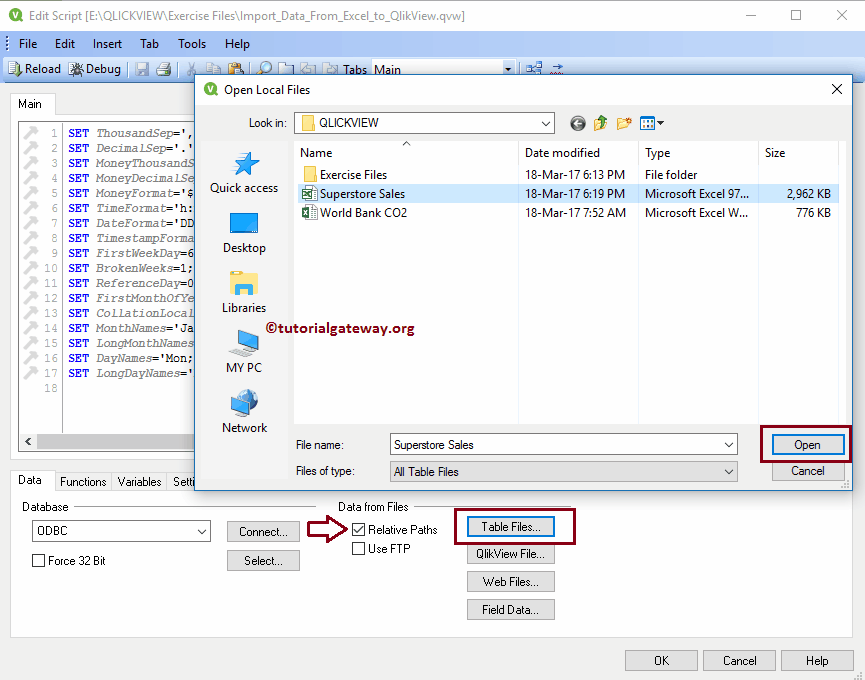Click the database Select... button

click(x=263, y=561)
